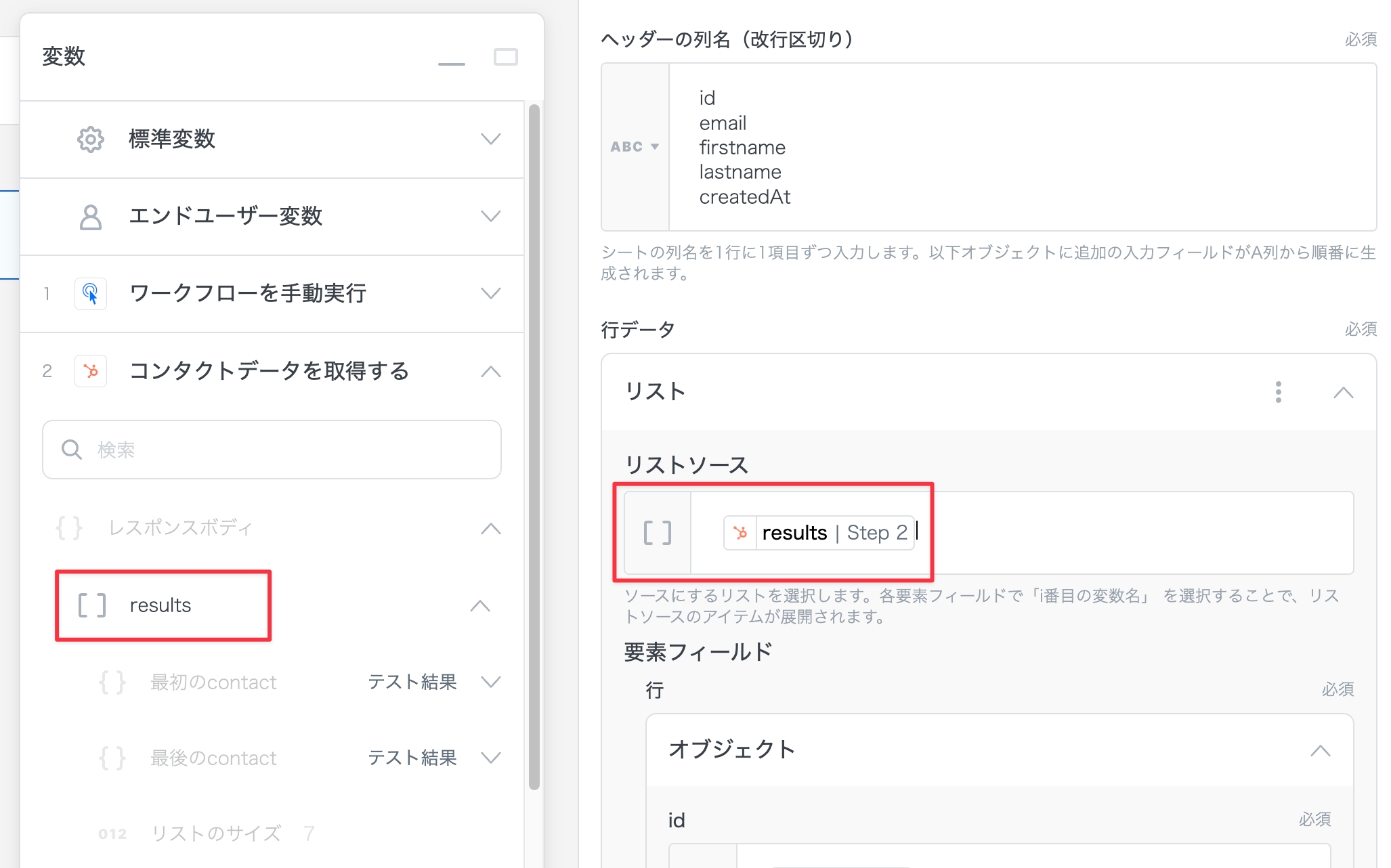Collapse the オブジェクト section
This screenshot has width=1391, height=868.
click(1320, 750)
